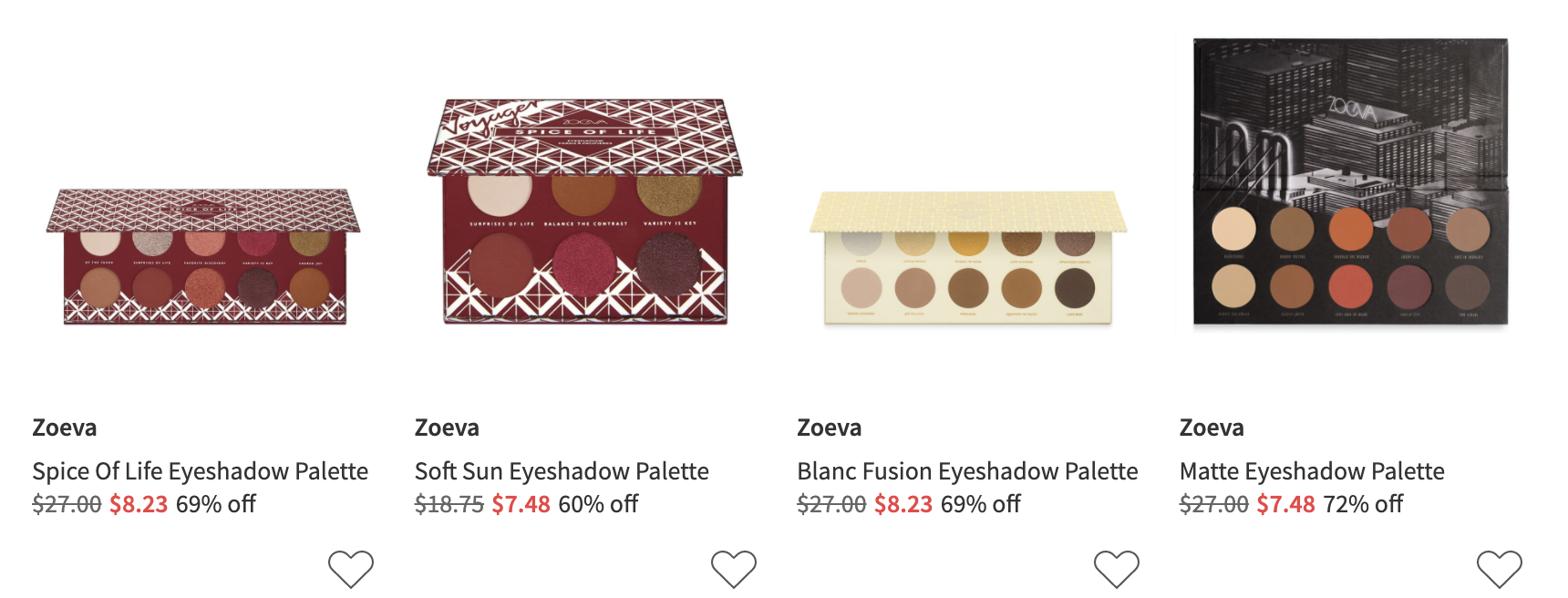The image size is (1568, 598).
Task: Click the $7.48 price with 60% off
Action: click(521, 504)
